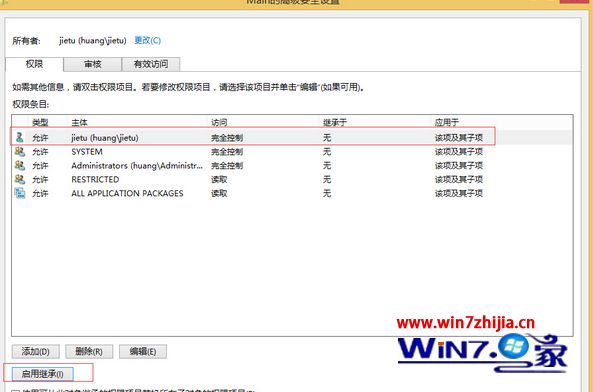The height and width of the screenshot is (392, 593).
Task: Click the 访问 column header
Action: [x=219, y=122]
